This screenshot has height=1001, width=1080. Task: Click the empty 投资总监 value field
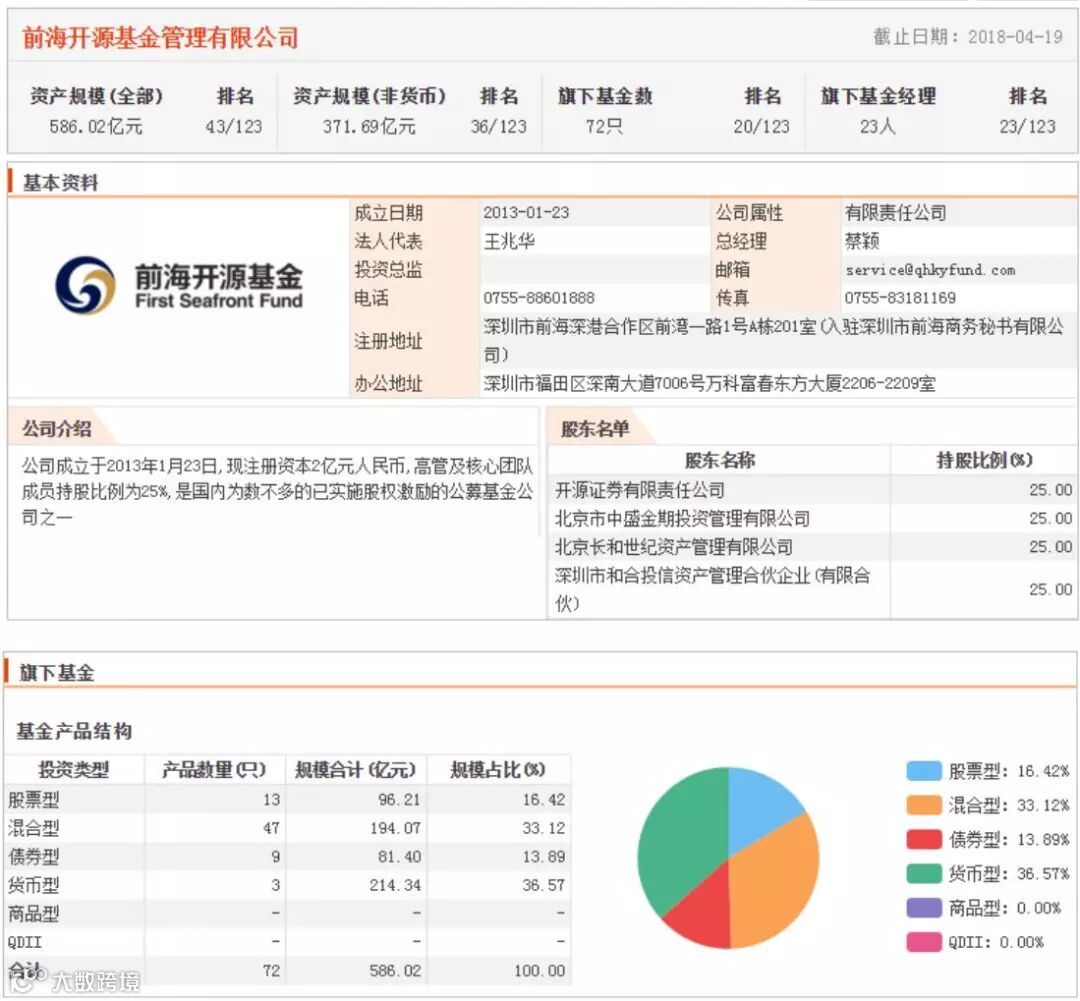coord(594,269)
